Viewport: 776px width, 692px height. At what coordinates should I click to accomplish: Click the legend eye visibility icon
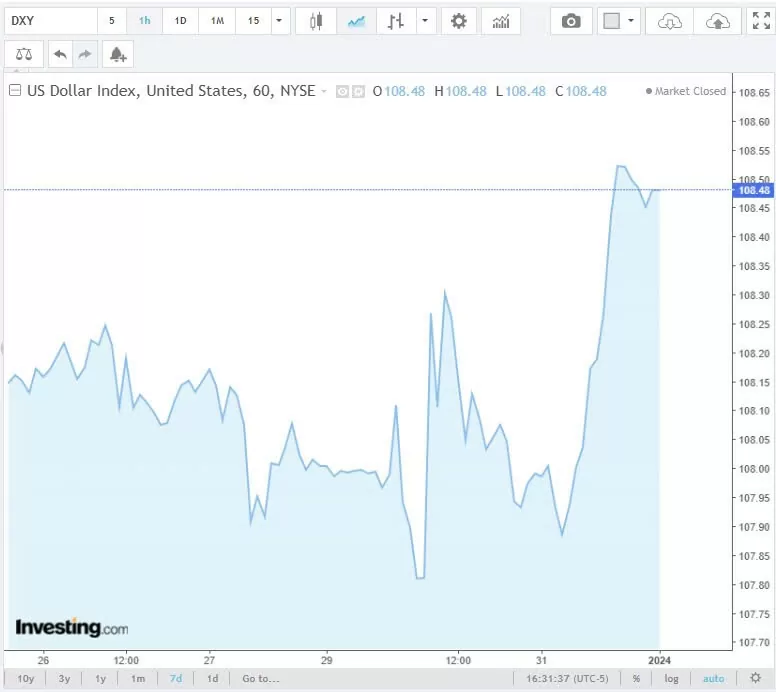pos(342,92)
